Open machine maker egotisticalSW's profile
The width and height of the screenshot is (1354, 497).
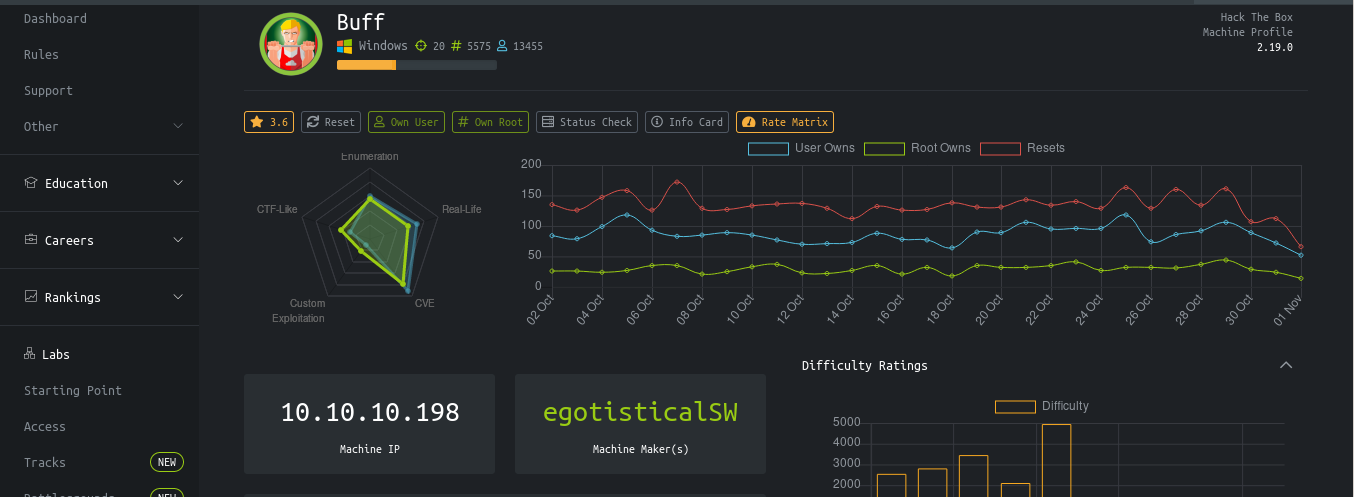tap(640, 412)
